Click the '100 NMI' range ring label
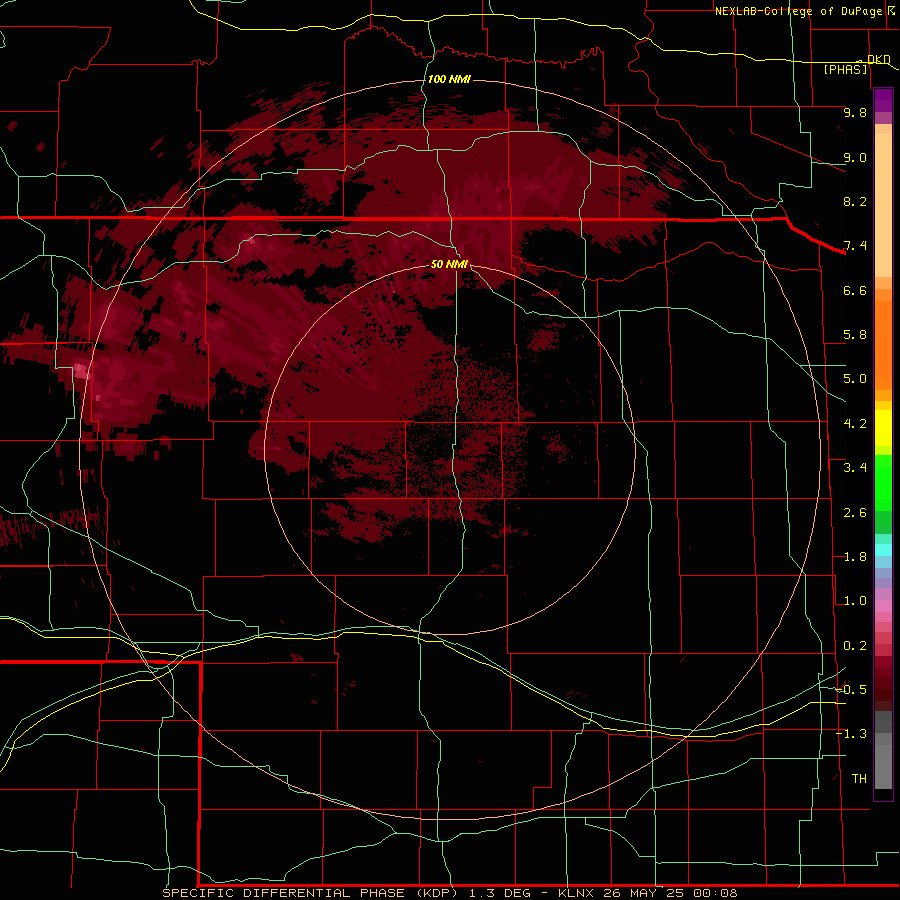 pos(449,79)
